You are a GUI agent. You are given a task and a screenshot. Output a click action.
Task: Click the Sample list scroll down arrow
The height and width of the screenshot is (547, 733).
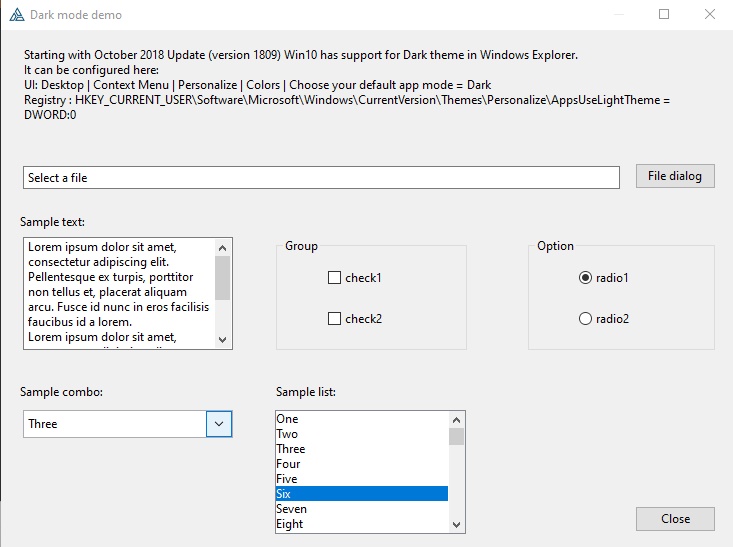coord(457,524)
